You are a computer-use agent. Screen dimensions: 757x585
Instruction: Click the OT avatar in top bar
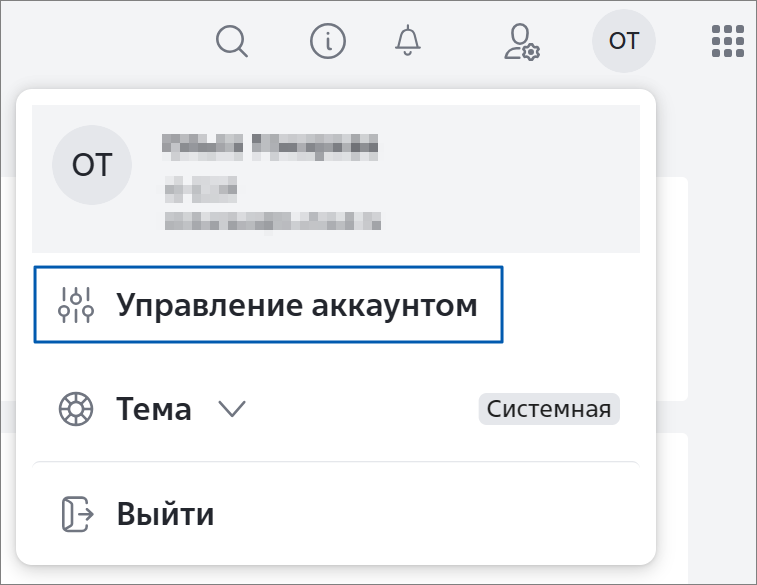tap(624, 41)
